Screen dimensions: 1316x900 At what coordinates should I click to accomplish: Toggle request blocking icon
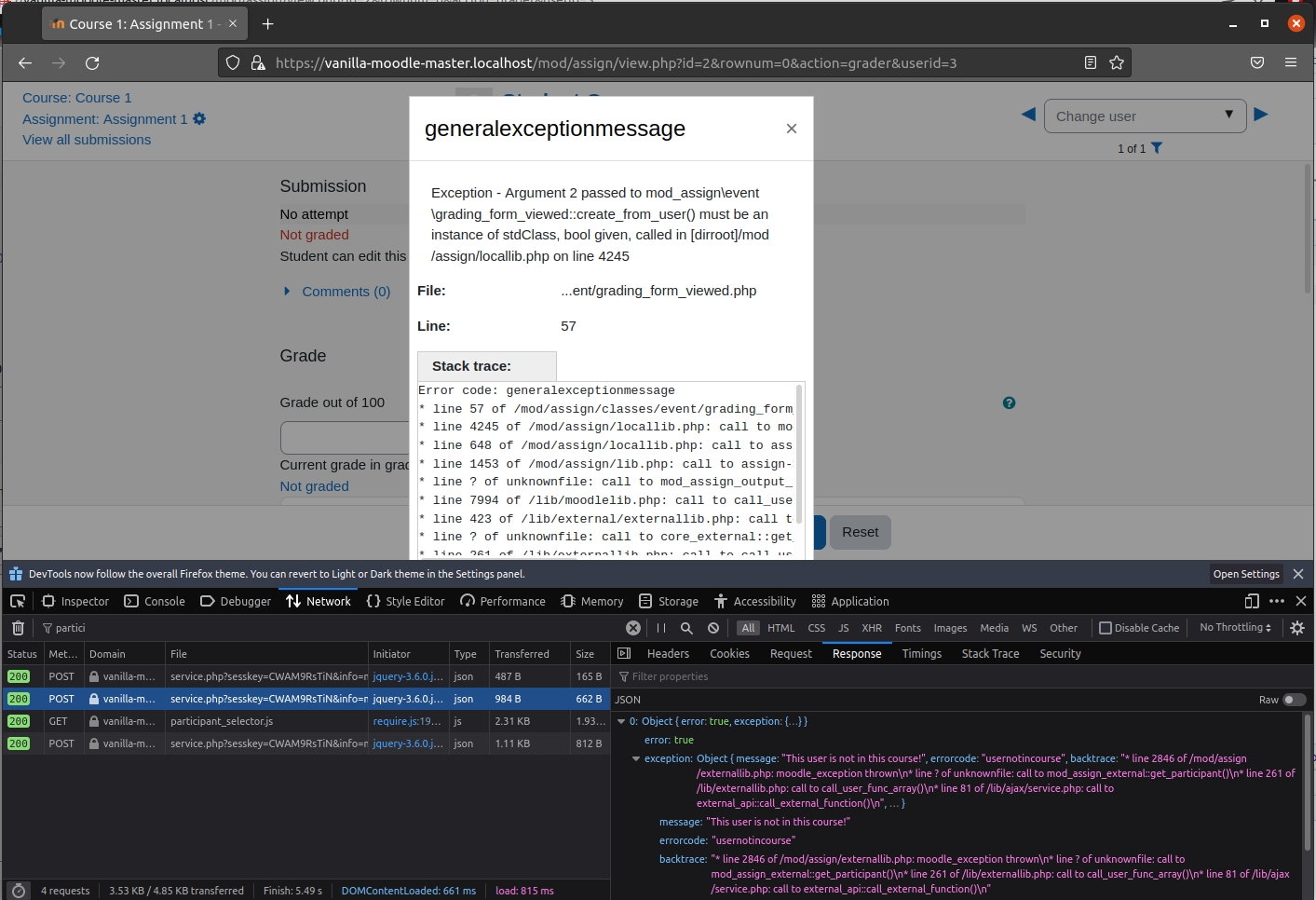point(713,628)
